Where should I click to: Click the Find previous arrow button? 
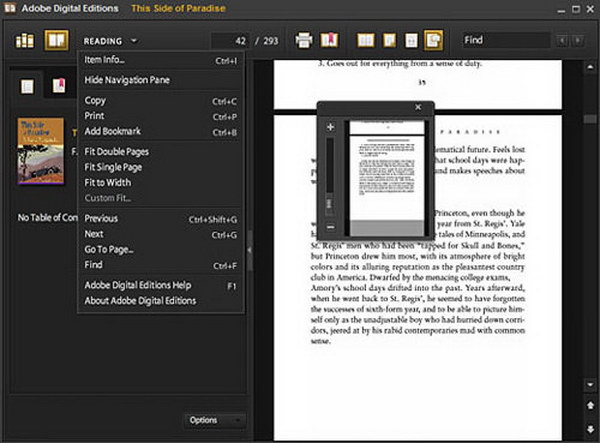pos(562,41)
